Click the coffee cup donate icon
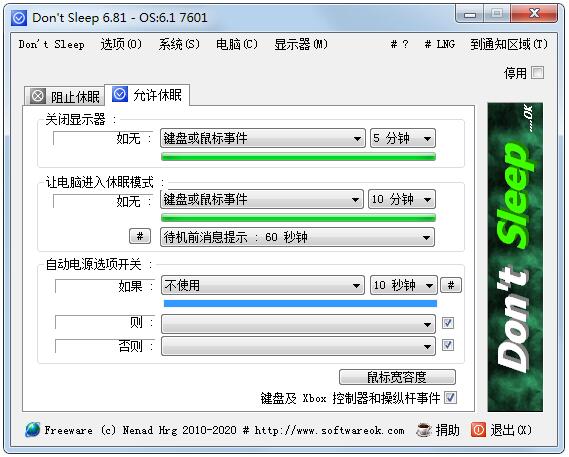This screenshot has width=569, height=457. [424, 430]
